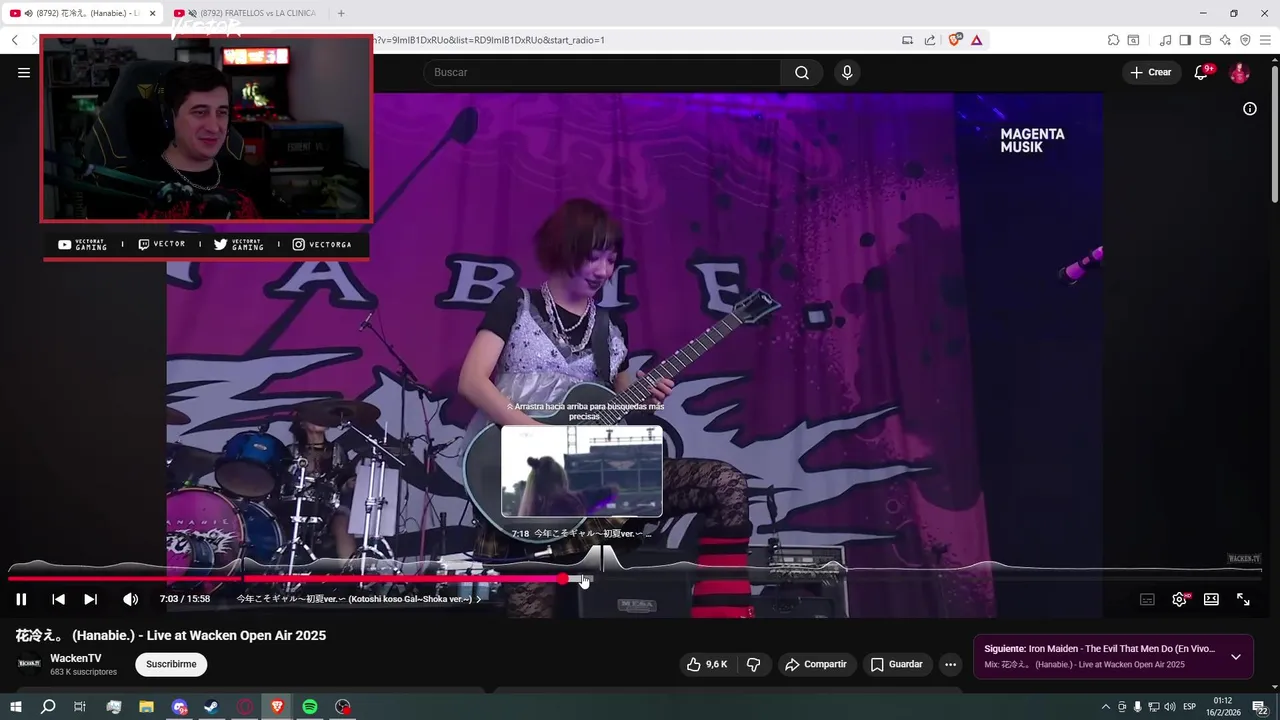Close the Hanabie browser tab

(152, 13)
